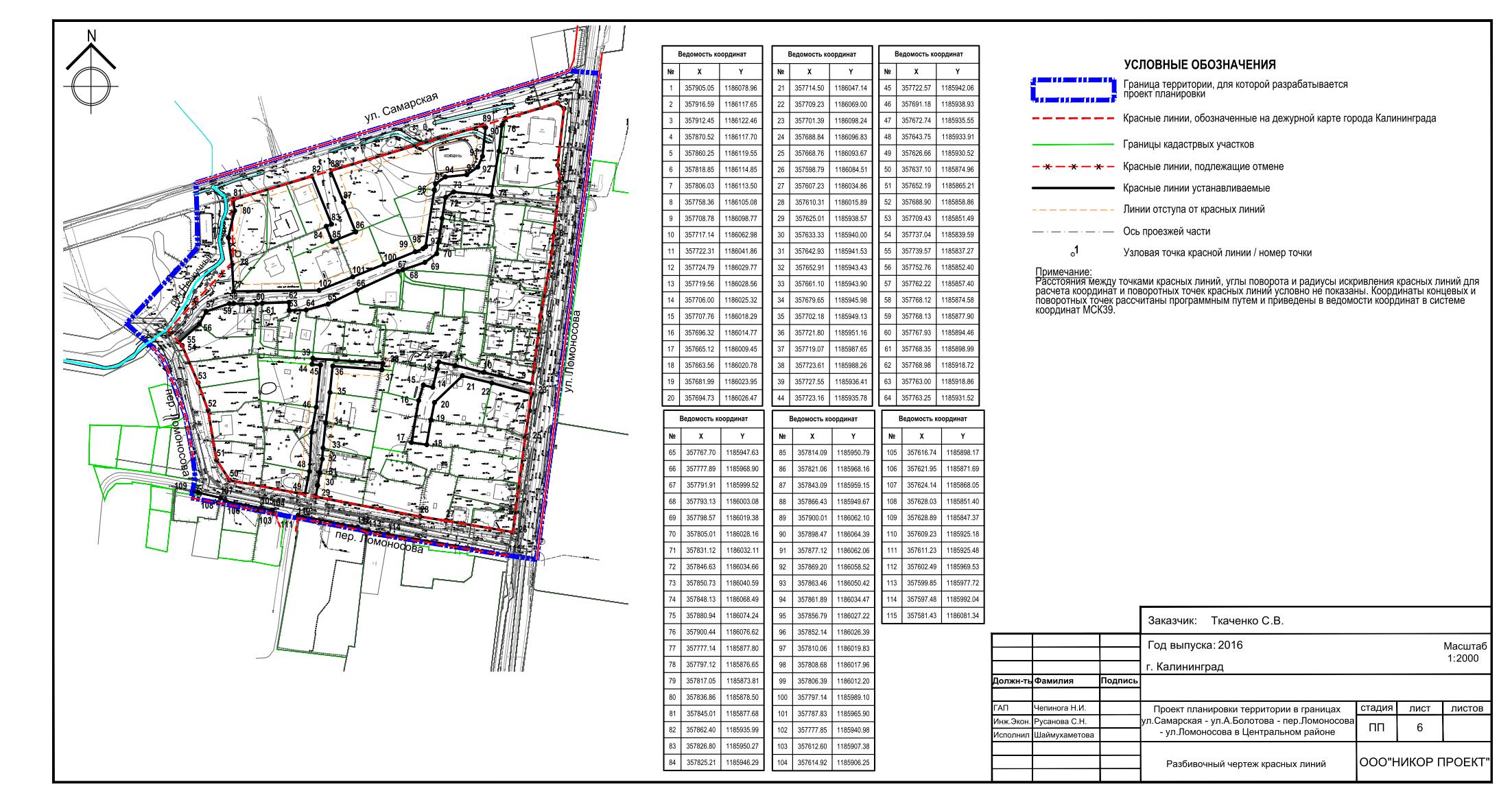1512x802 pixels.
Task: Click the red dashed line legend sample
Action: [x=1073, y=119]
